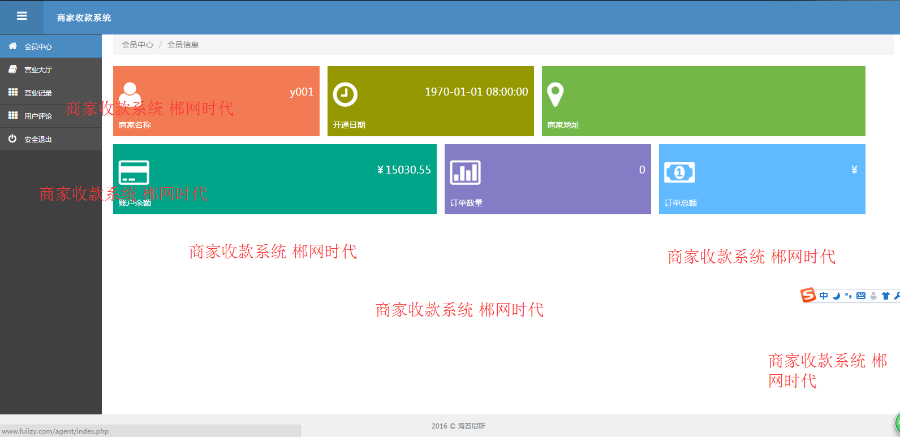Click the 订单总额 label
Viewport: 900px width, 437px height.
(x=681, y=203)
